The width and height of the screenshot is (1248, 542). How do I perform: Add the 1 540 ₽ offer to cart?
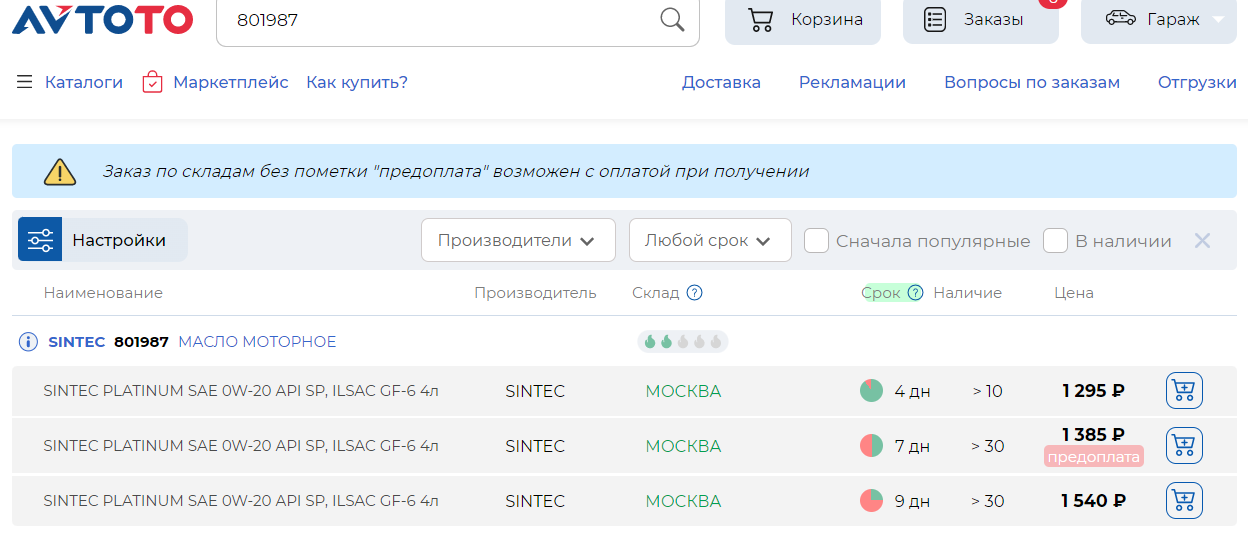1184,501
